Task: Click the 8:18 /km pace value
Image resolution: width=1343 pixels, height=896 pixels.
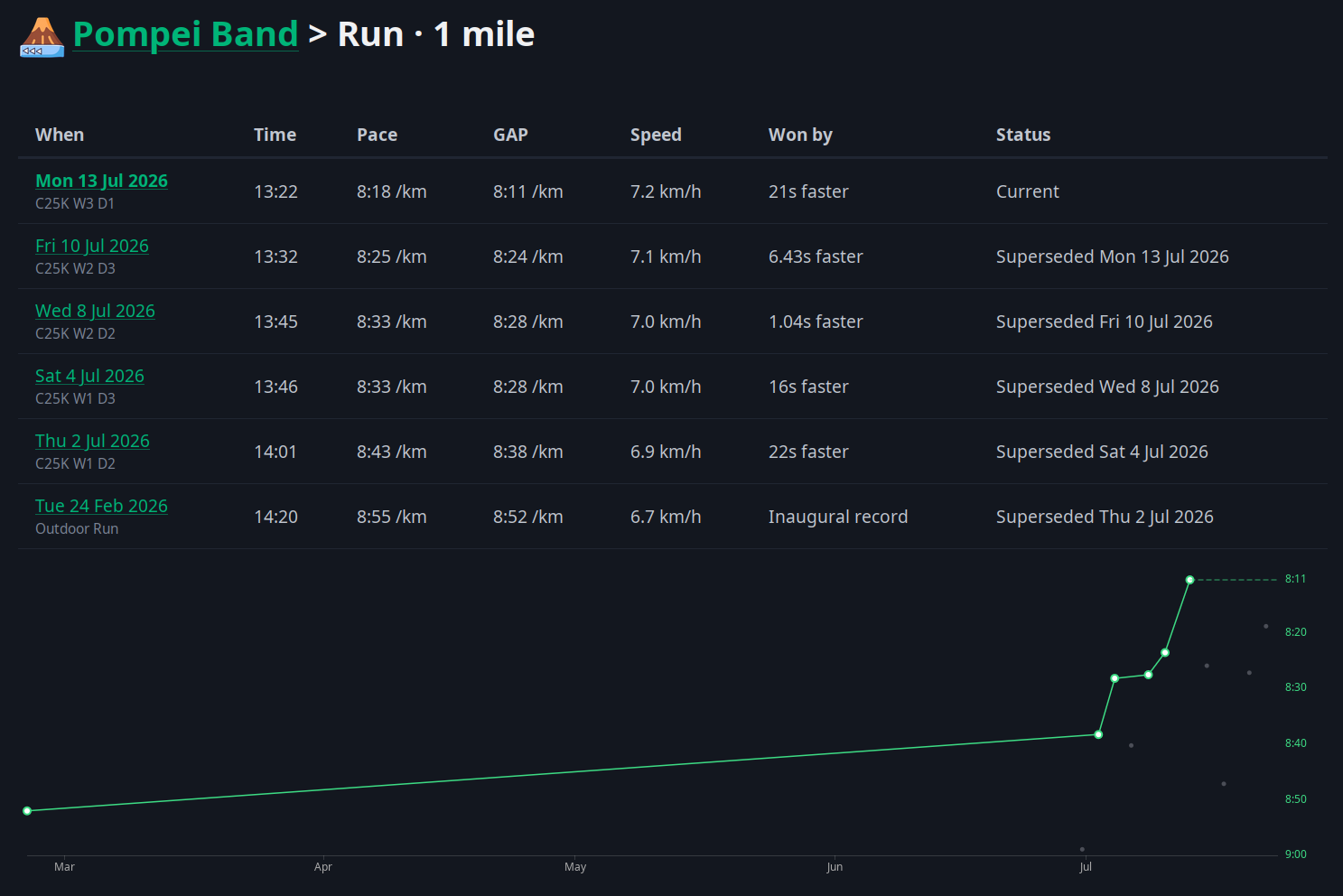Action: click(392, 191)
